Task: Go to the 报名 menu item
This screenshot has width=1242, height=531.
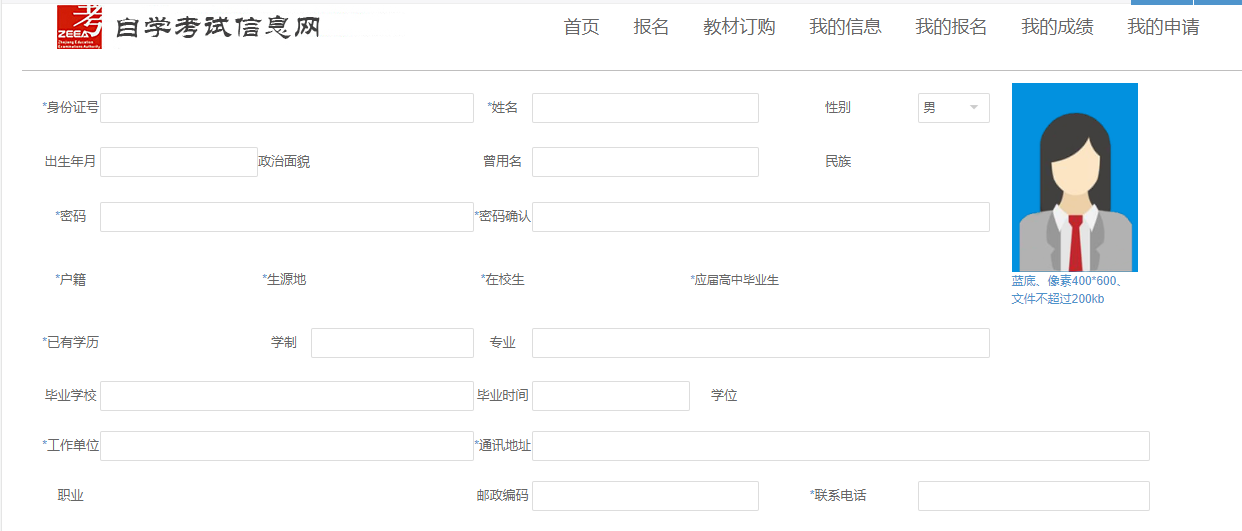Action: [651, 27]
